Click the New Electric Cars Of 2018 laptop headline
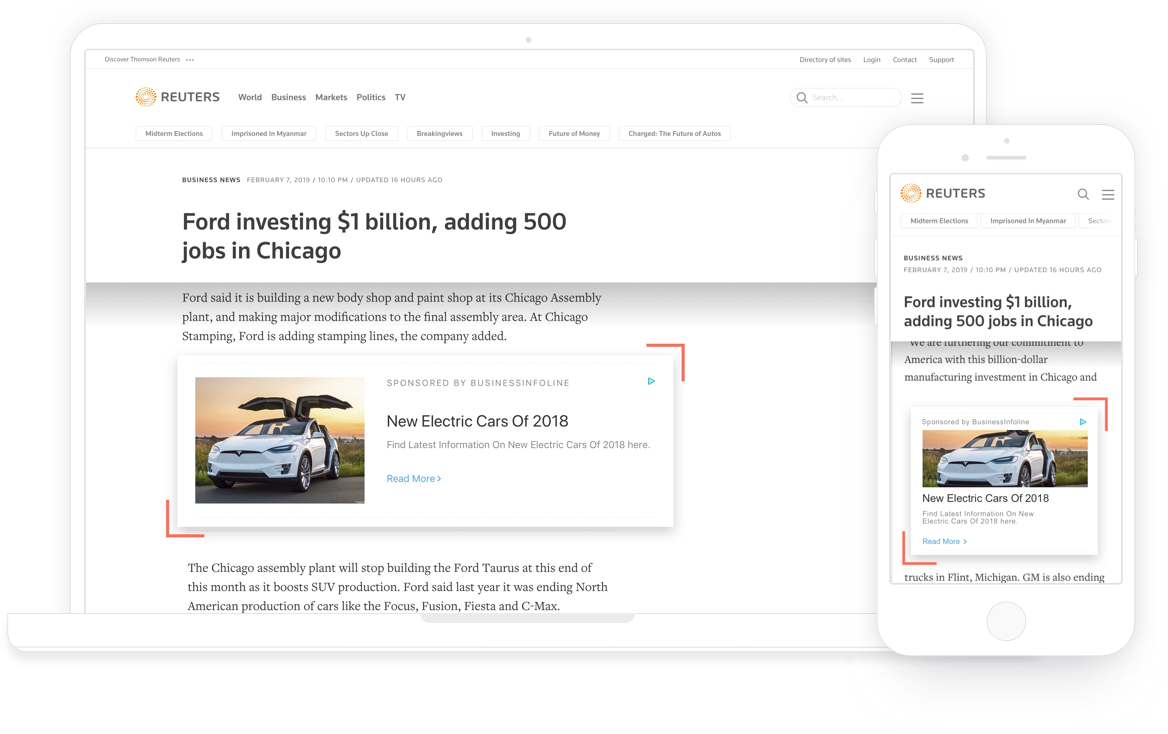This screenshot has width=1168, height=734. [477, 421]
